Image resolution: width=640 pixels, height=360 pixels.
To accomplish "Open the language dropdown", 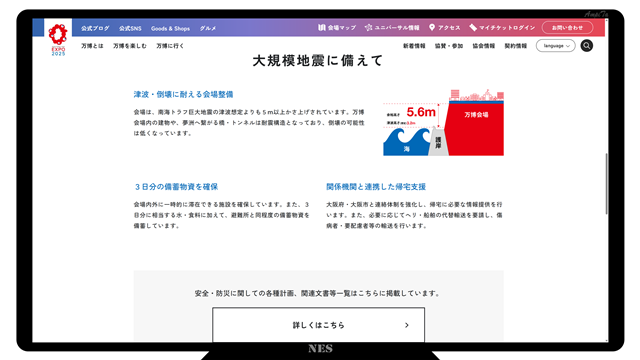I will pos(556,46).
